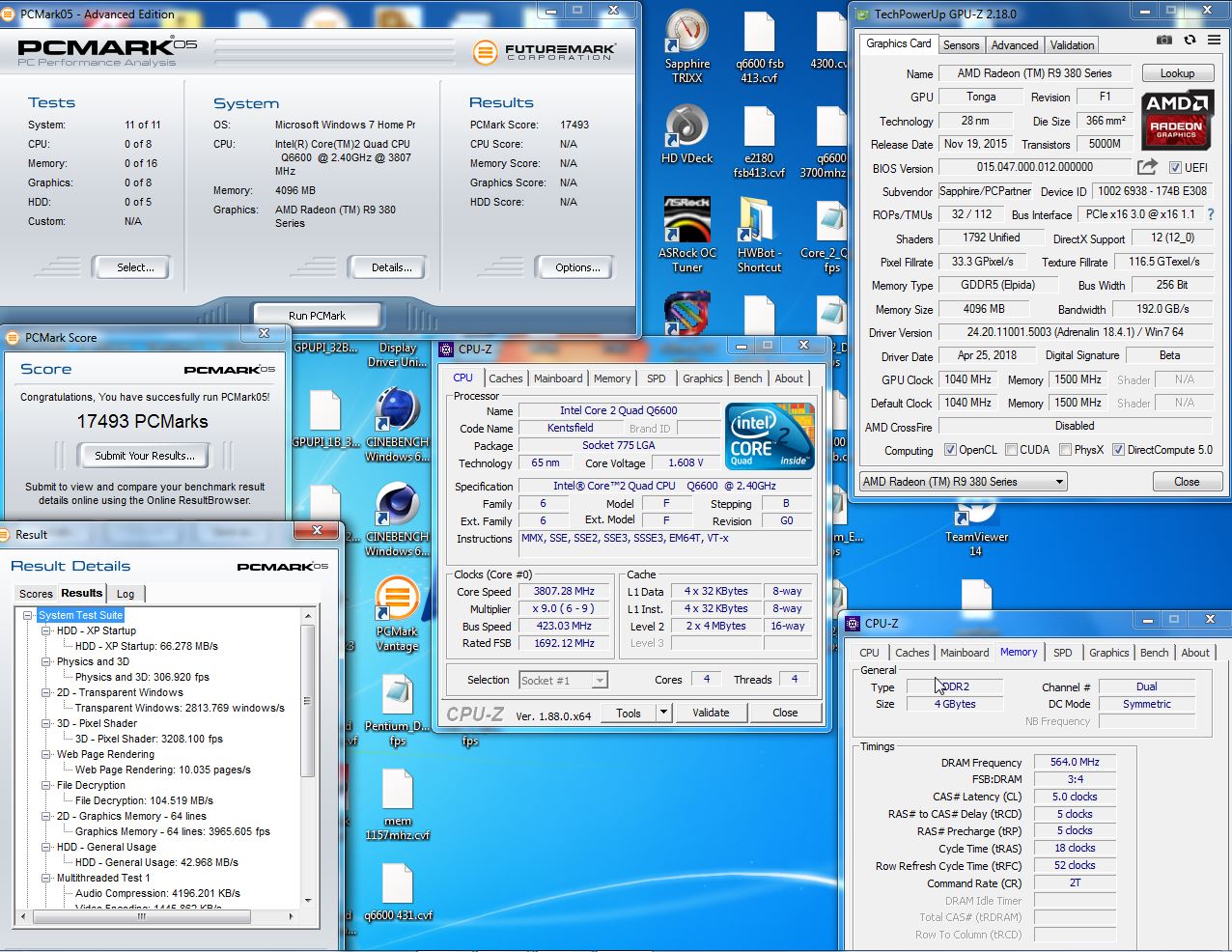The height and width of the screenshot is (952, 1232).
Task: Toggle the CUDA computing checkbox
Action: 1011,450
